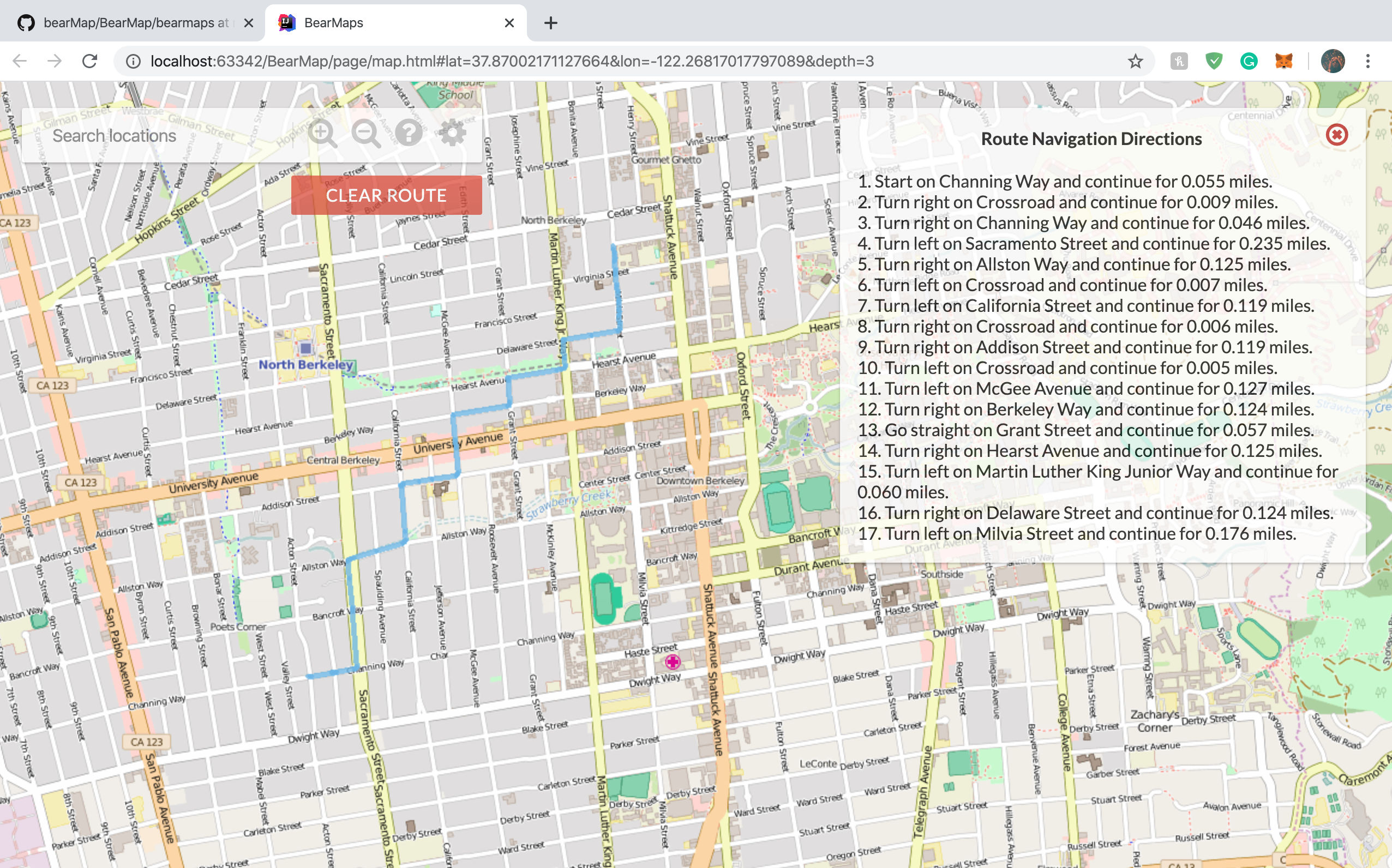Click the pink hospital marker on map
Screen dimensions: 1392x868
coord(673,662)
